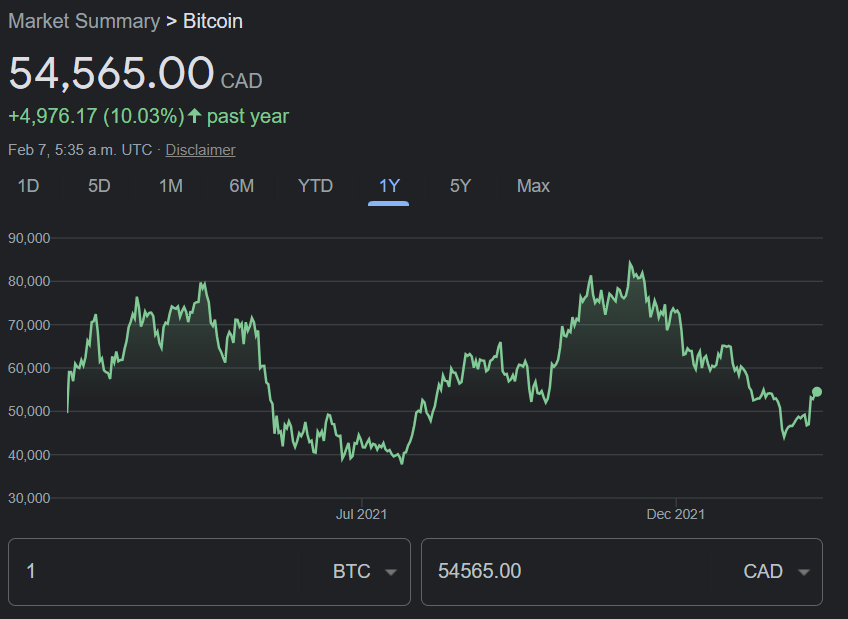This screenshot has width=848, height=619.
Task: Open the CAD currency dropdown
Action: click(x=777, y=571)
